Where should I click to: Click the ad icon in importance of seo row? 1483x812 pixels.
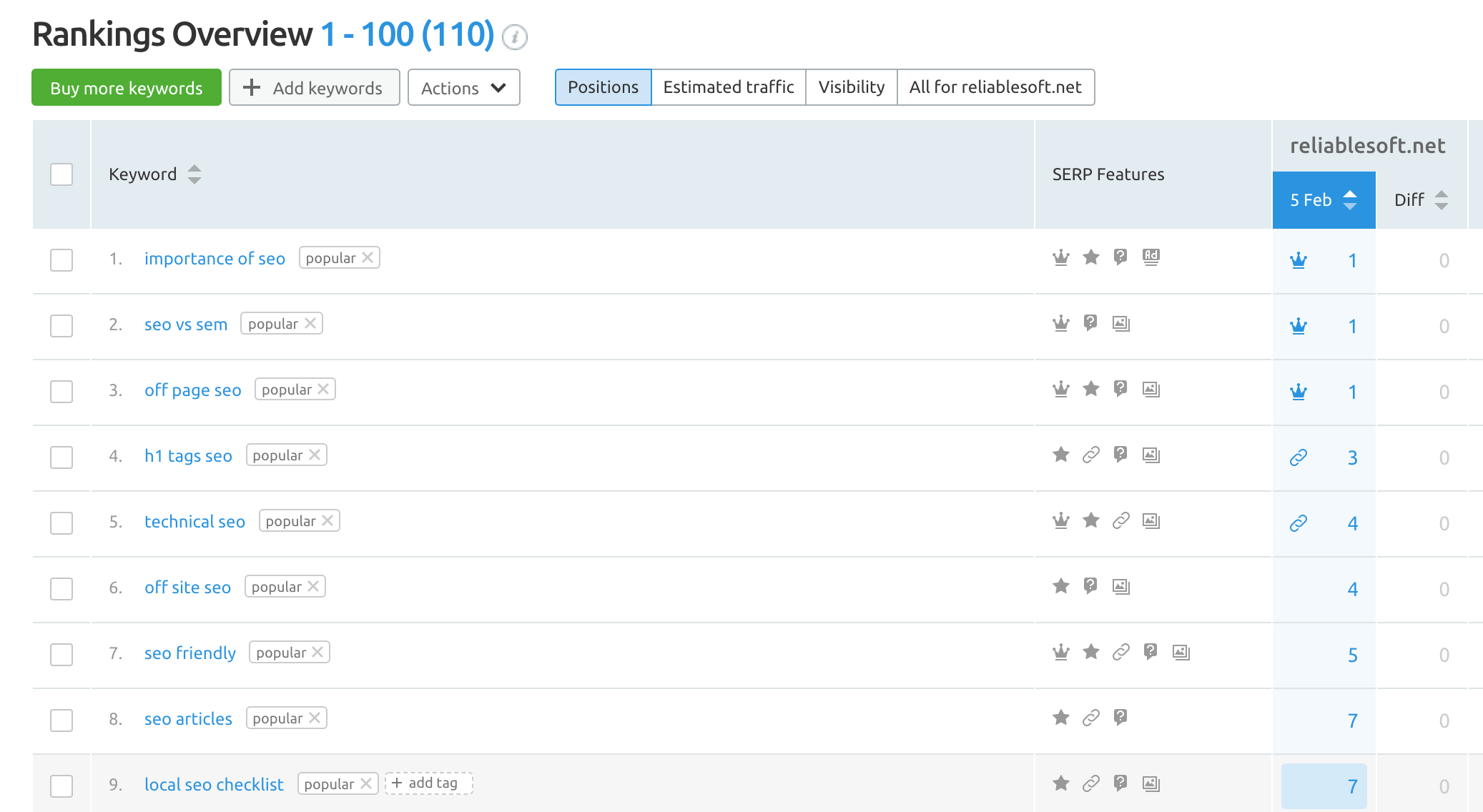pyautogui.click(x=1151, y=257)
